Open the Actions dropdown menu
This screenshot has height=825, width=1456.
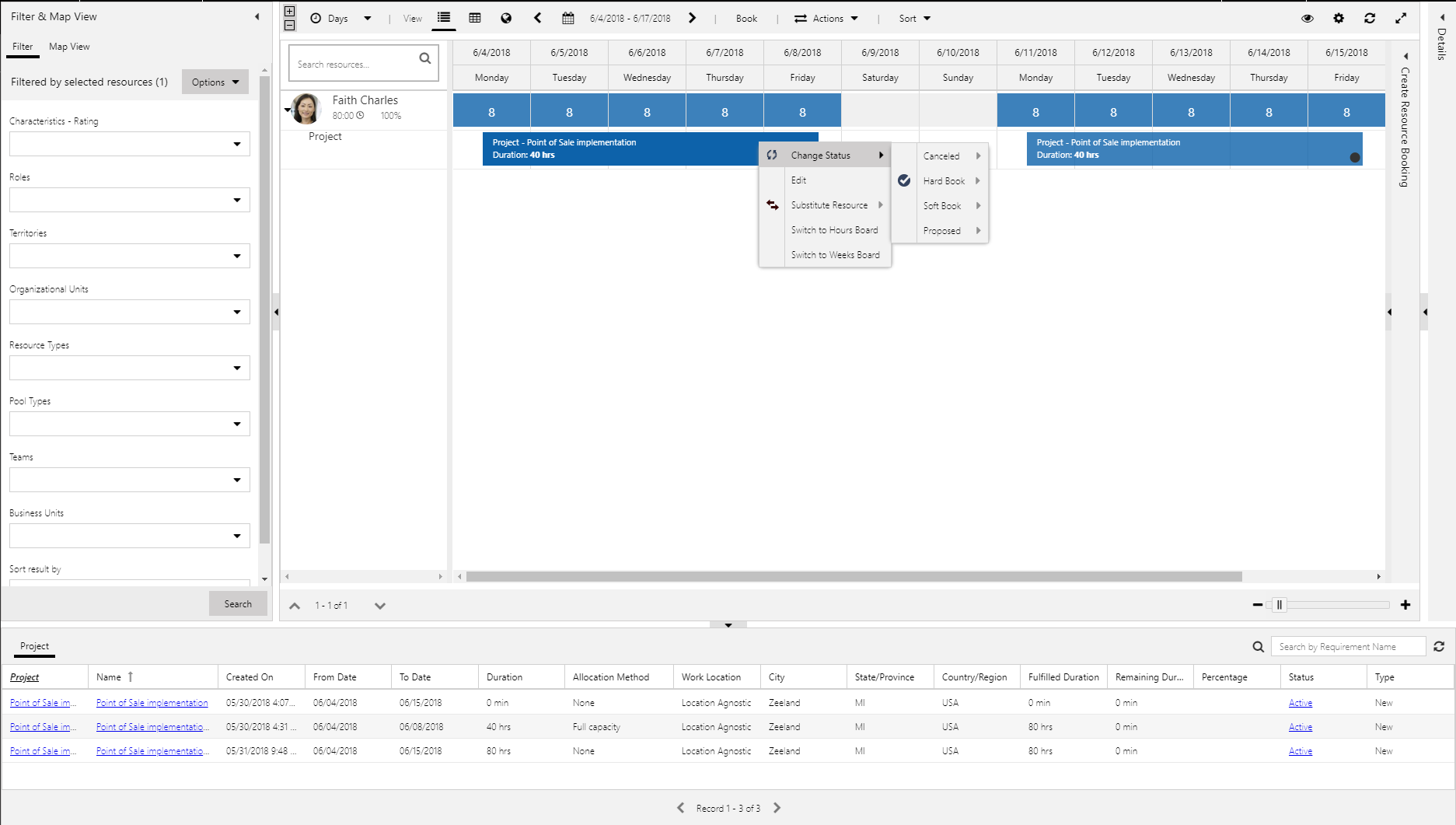[x=826, y=18]
